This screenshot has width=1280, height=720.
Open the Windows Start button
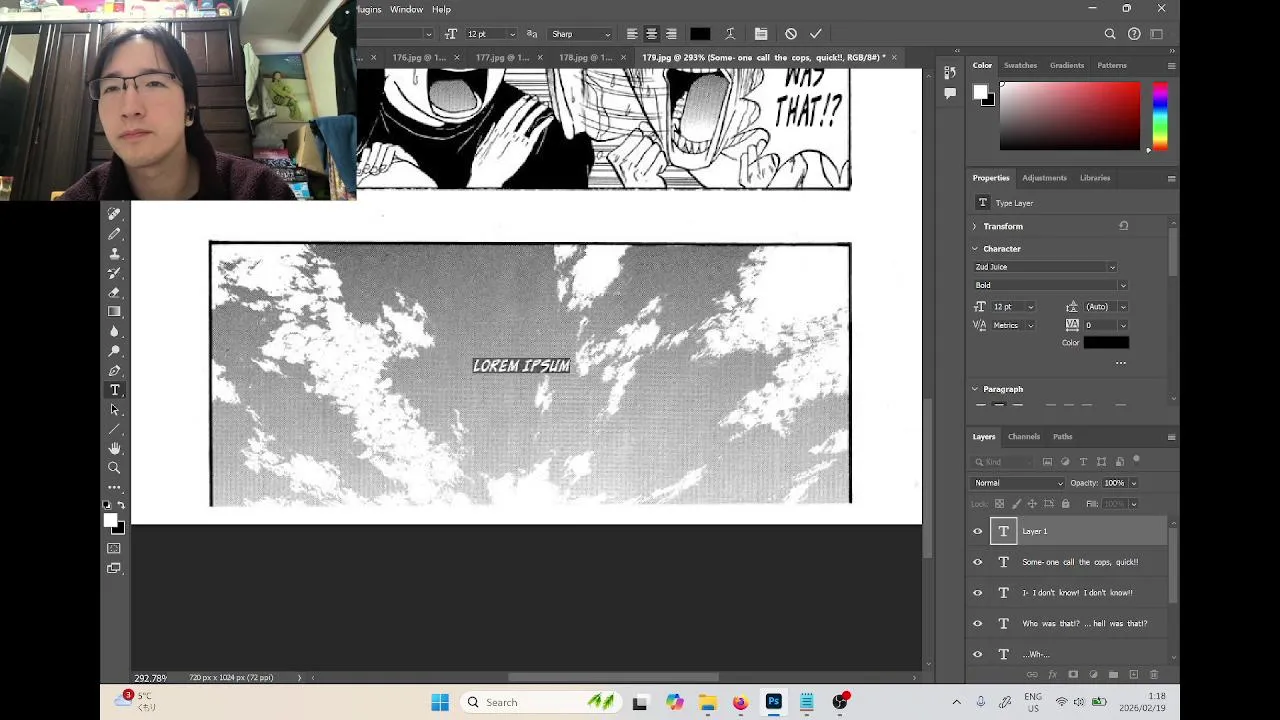tap(440, 702)
